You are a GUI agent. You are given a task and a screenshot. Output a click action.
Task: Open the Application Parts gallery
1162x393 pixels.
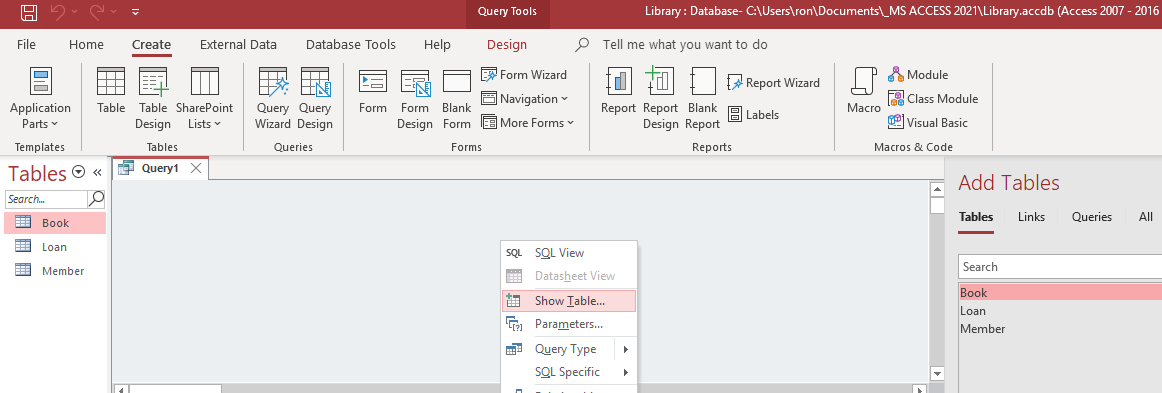point(40,99)
